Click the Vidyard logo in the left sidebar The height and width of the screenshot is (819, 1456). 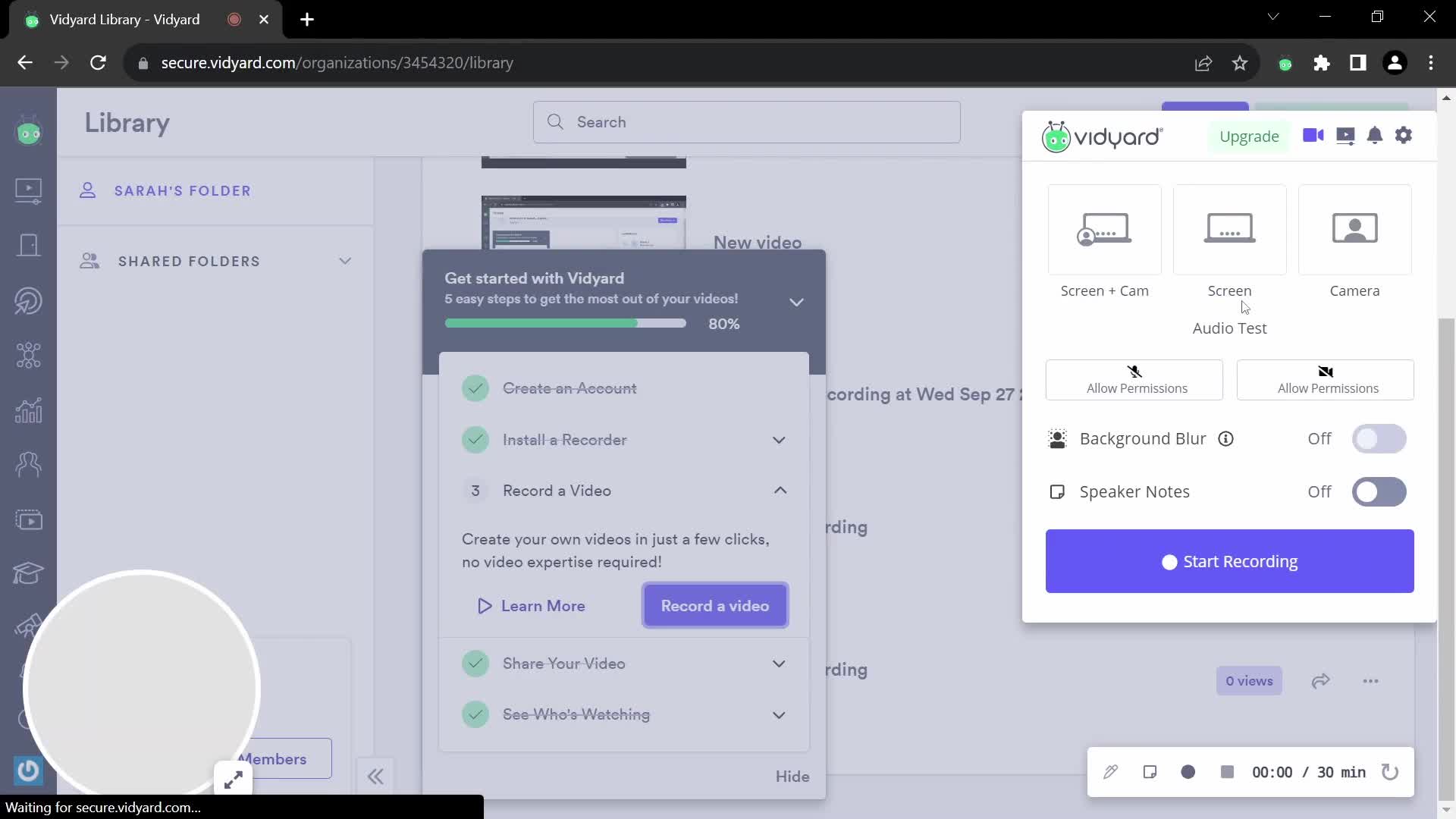point(29,133)
